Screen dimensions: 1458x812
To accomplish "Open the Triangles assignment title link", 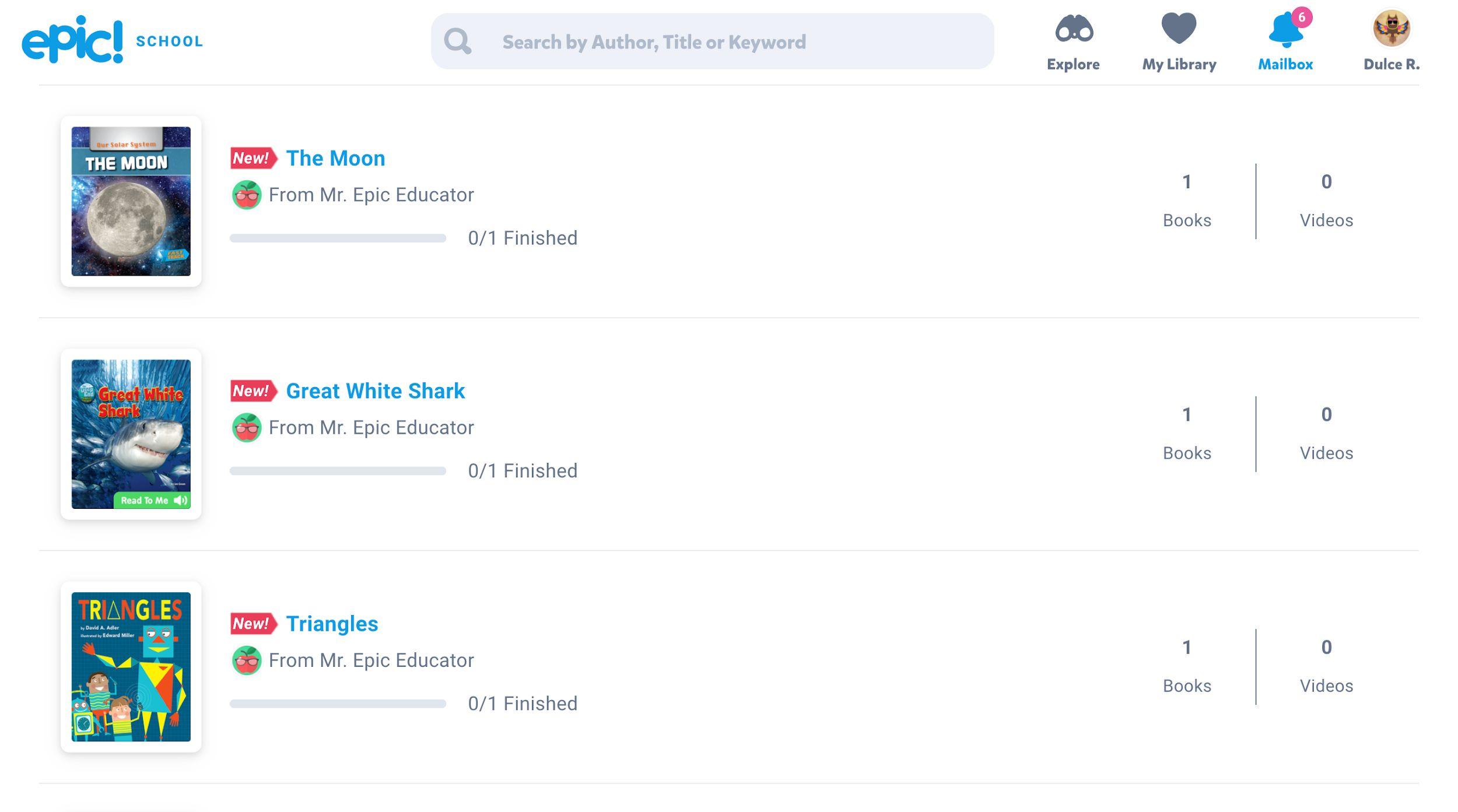I will (x=332, y=623).
